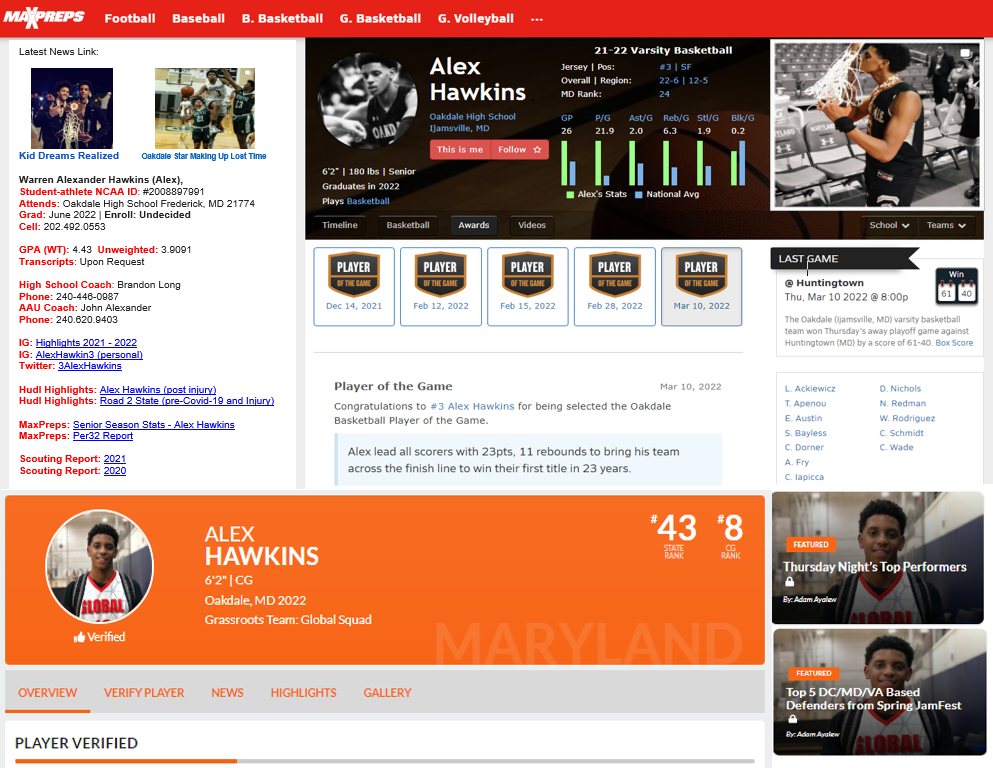This screenshot has width=993, height=768.
Task: Open Oakdale High School link
Action: pyautogui.click(x=472, y=116)
